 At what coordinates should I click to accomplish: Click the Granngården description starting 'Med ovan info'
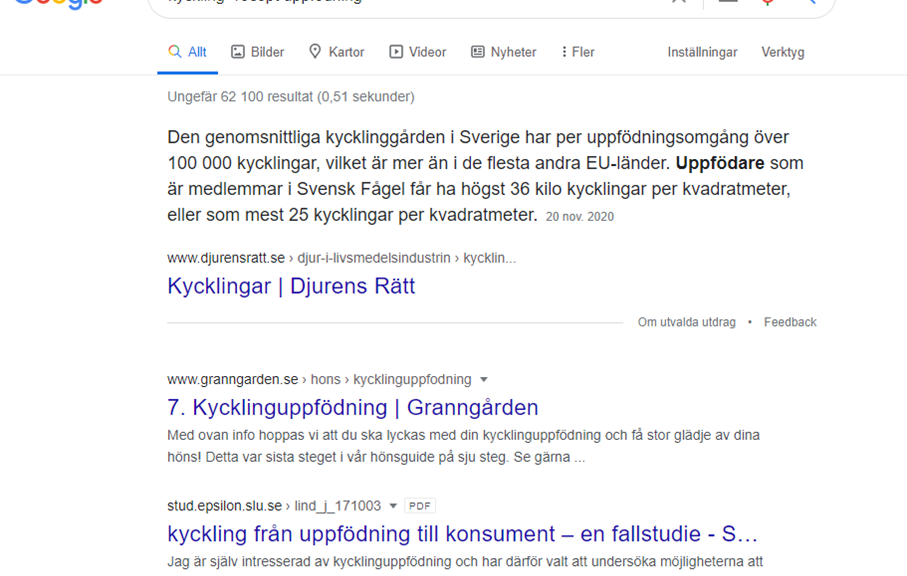[463, 446]
